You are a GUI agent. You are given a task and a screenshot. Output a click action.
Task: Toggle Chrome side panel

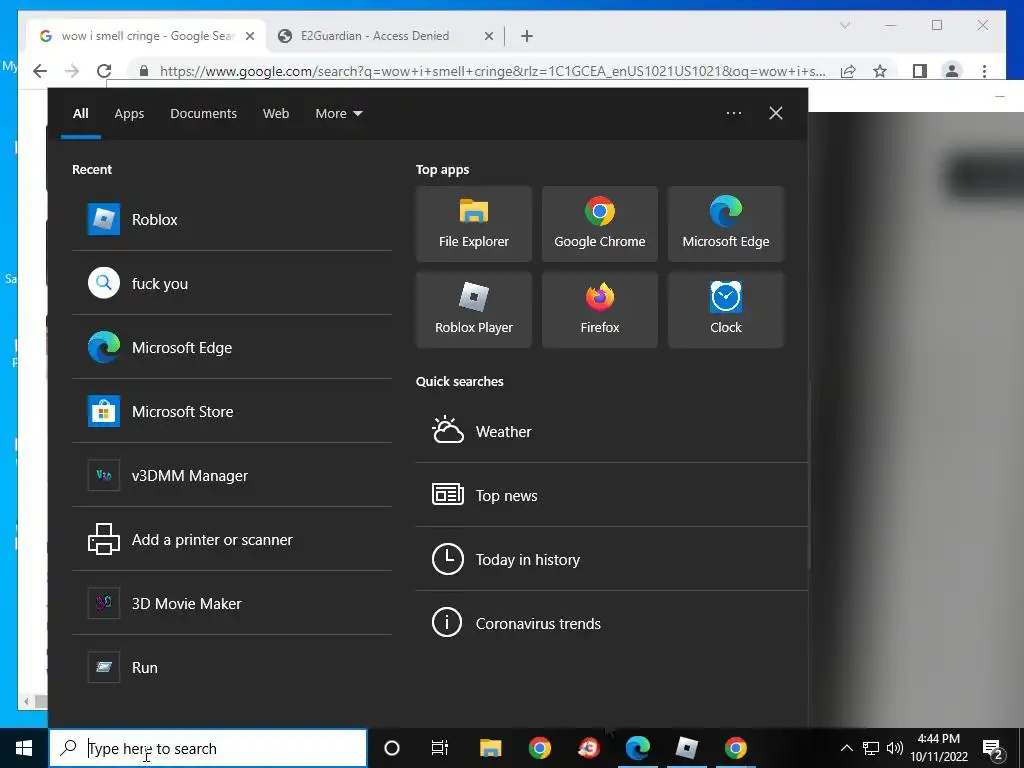920,71
